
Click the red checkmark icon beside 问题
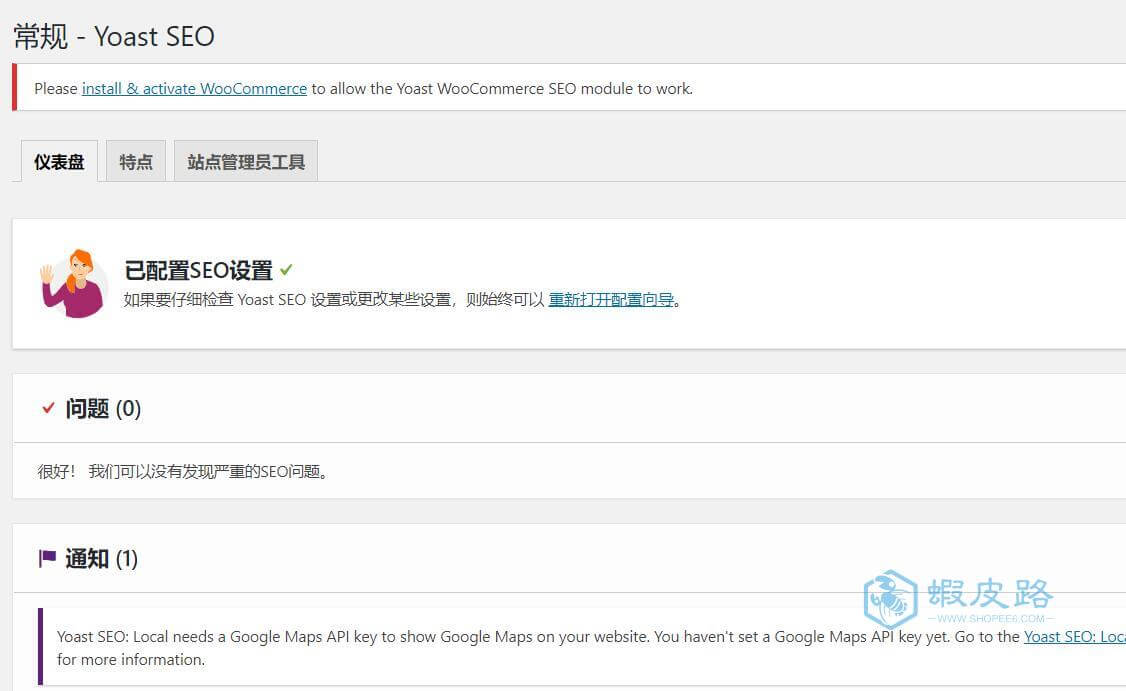click(48, 408)
